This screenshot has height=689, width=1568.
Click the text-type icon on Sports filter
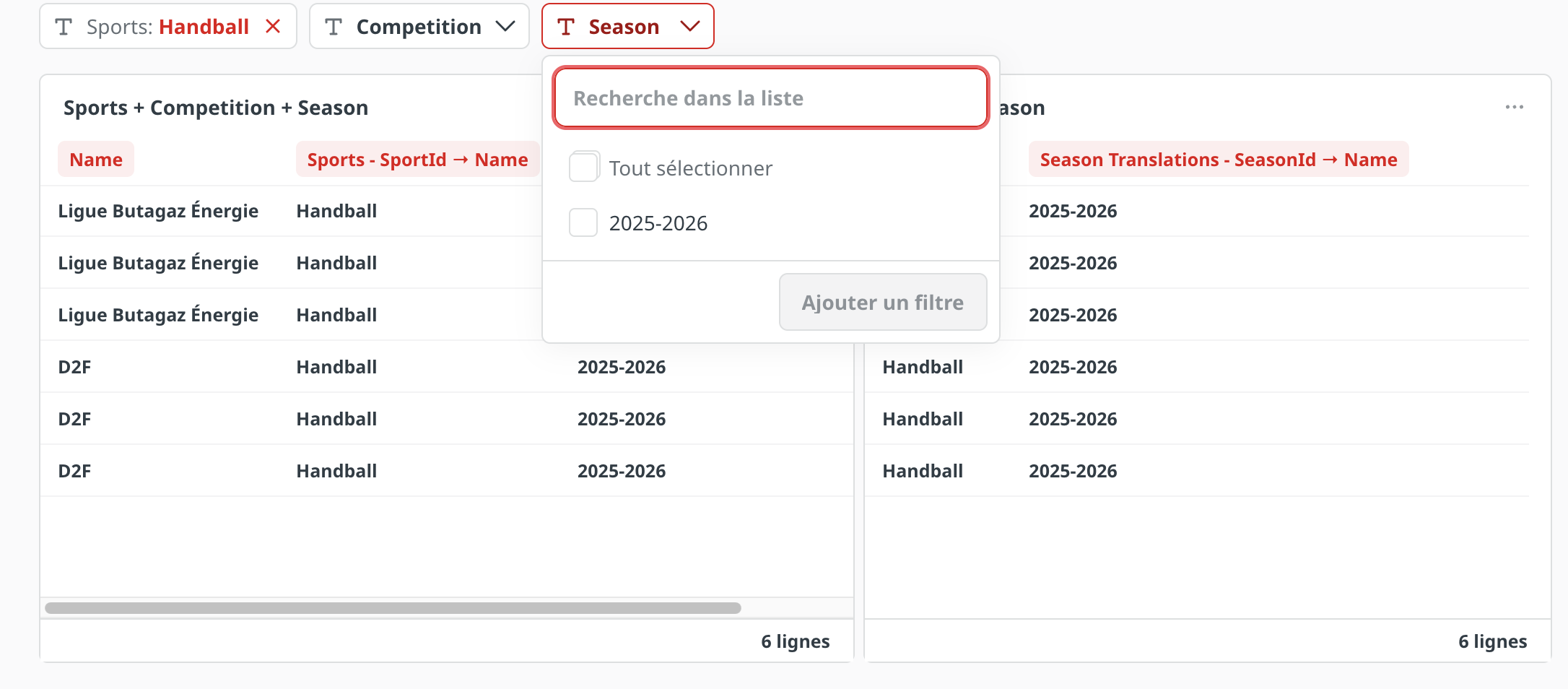(64, 27)
